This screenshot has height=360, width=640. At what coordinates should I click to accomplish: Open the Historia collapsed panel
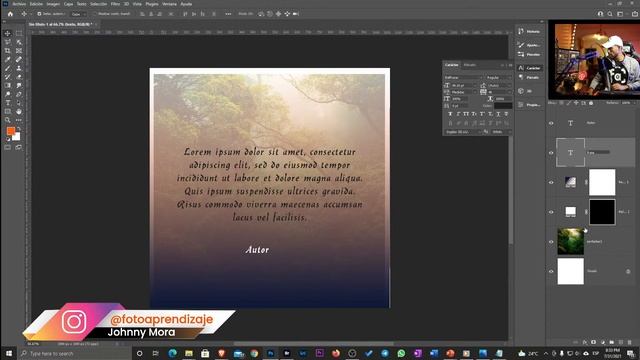[x=529, y=31]
